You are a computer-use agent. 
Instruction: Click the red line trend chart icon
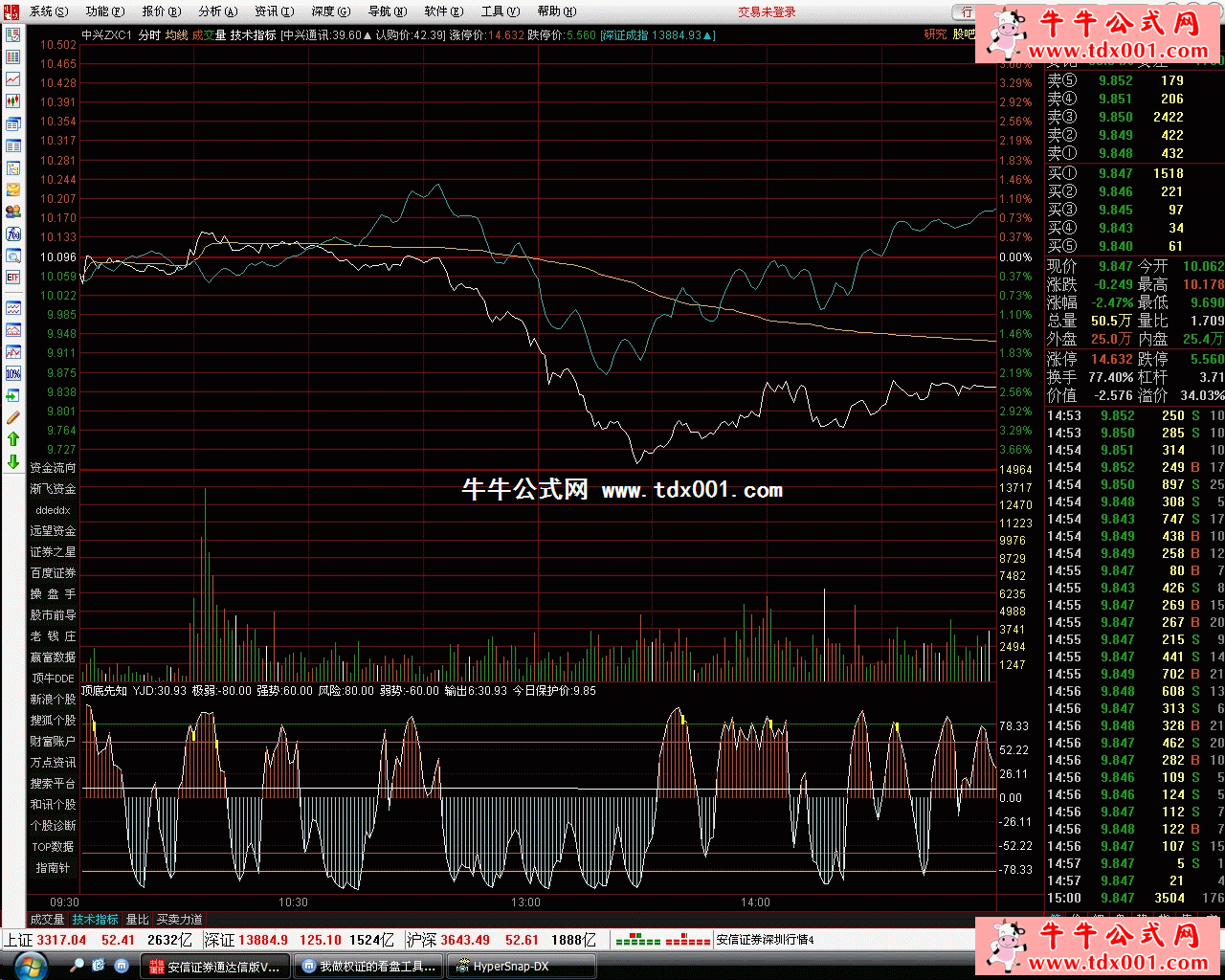click(x=13, y=78)
